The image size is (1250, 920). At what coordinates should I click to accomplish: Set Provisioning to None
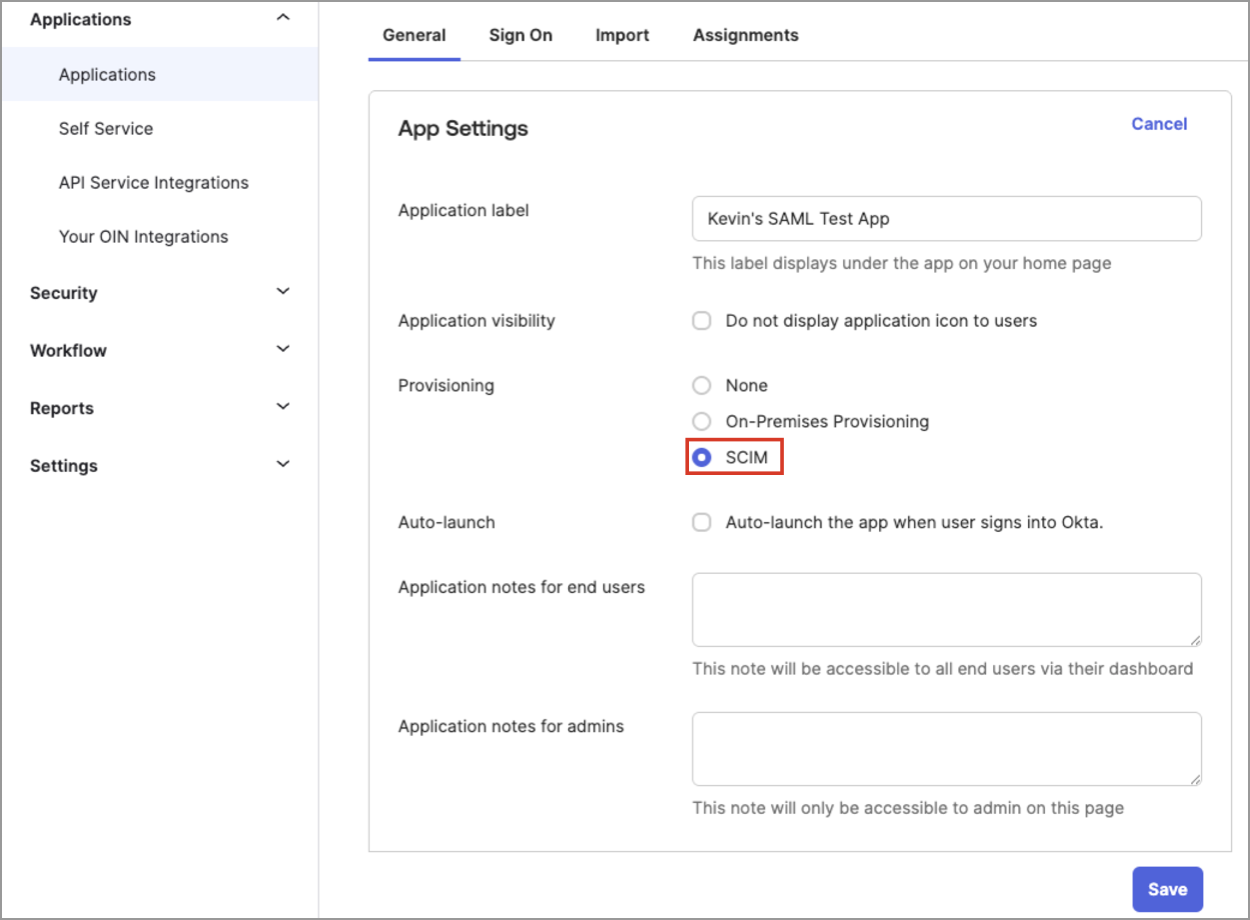[701, 385]
